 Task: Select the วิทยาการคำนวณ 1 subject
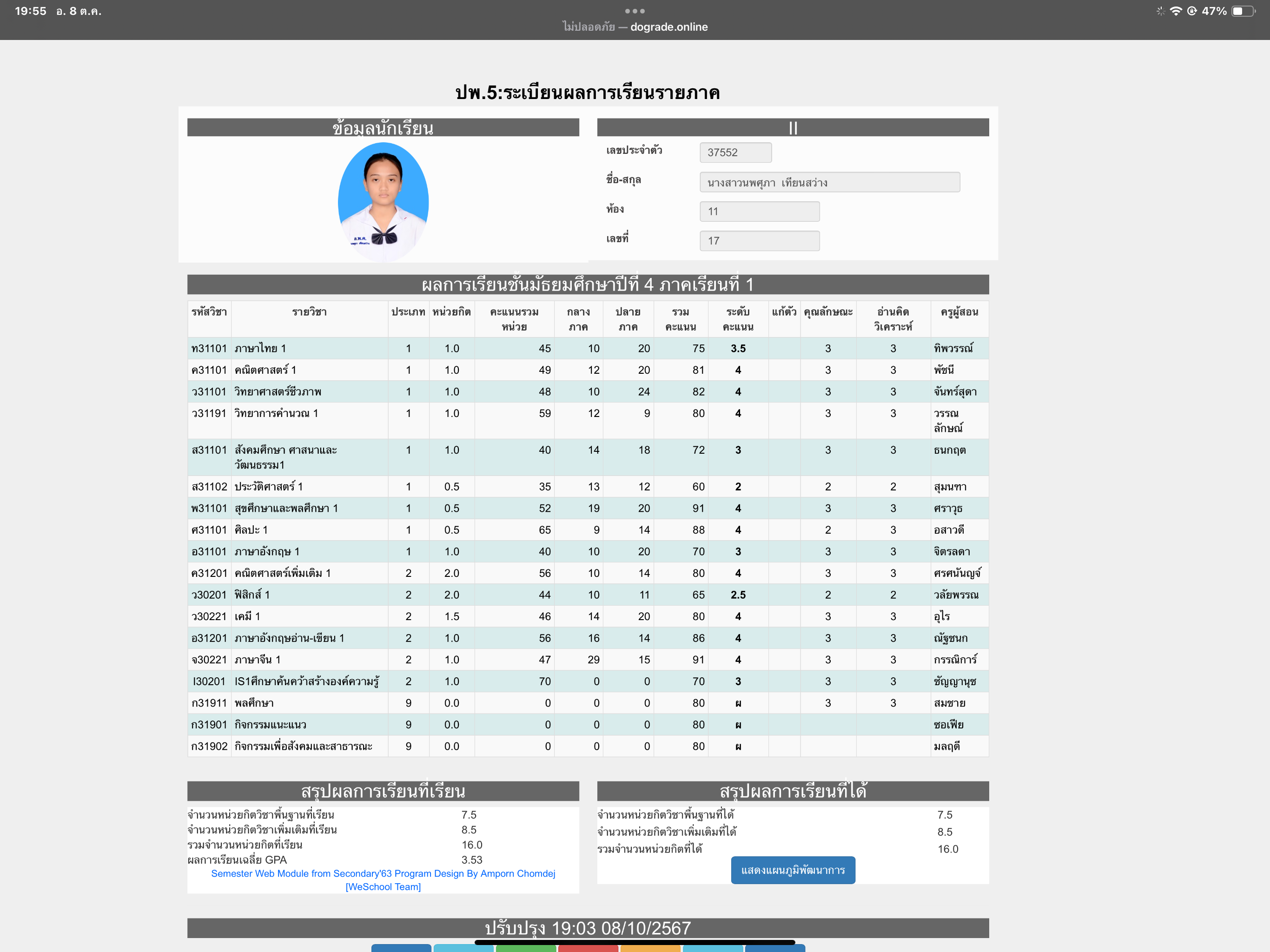pos(276,413)
